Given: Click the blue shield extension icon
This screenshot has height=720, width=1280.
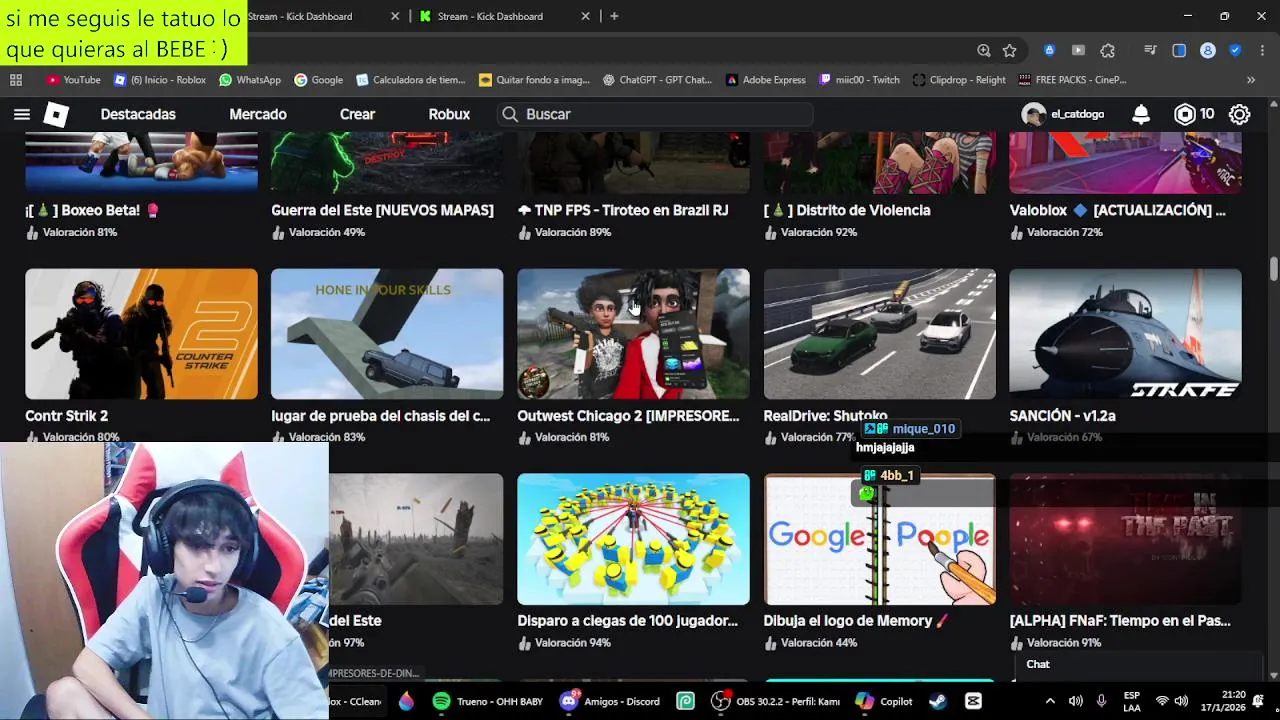Looking at the screenshot, I should 1235,50.
